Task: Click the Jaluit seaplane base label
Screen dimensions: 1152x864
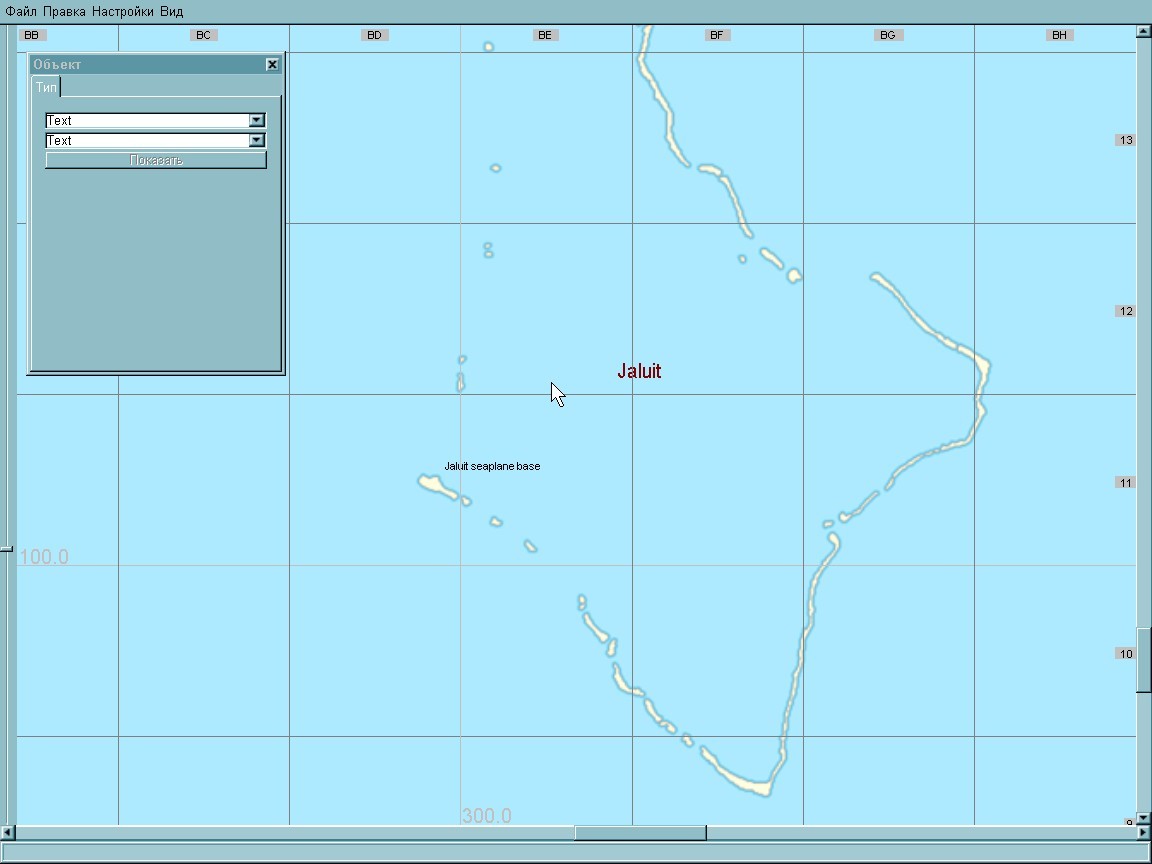Action: point(492,466)
